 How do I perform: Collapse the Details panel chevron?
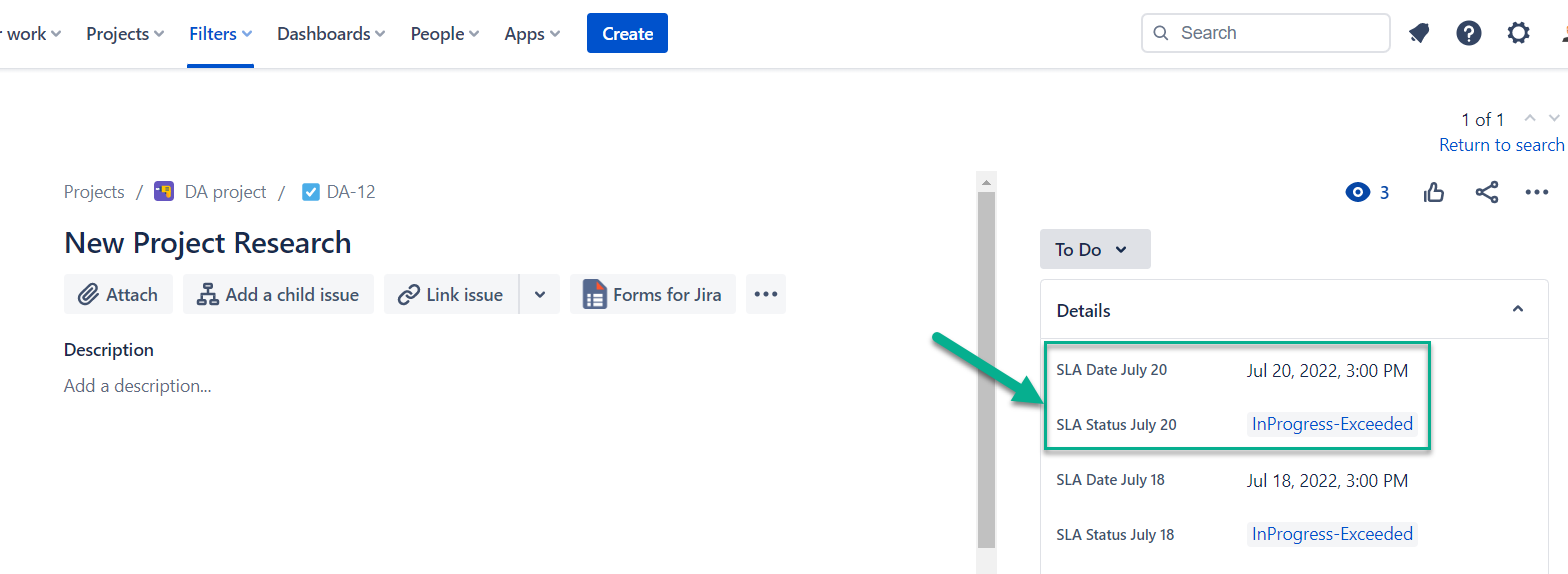coord(1518,310)
